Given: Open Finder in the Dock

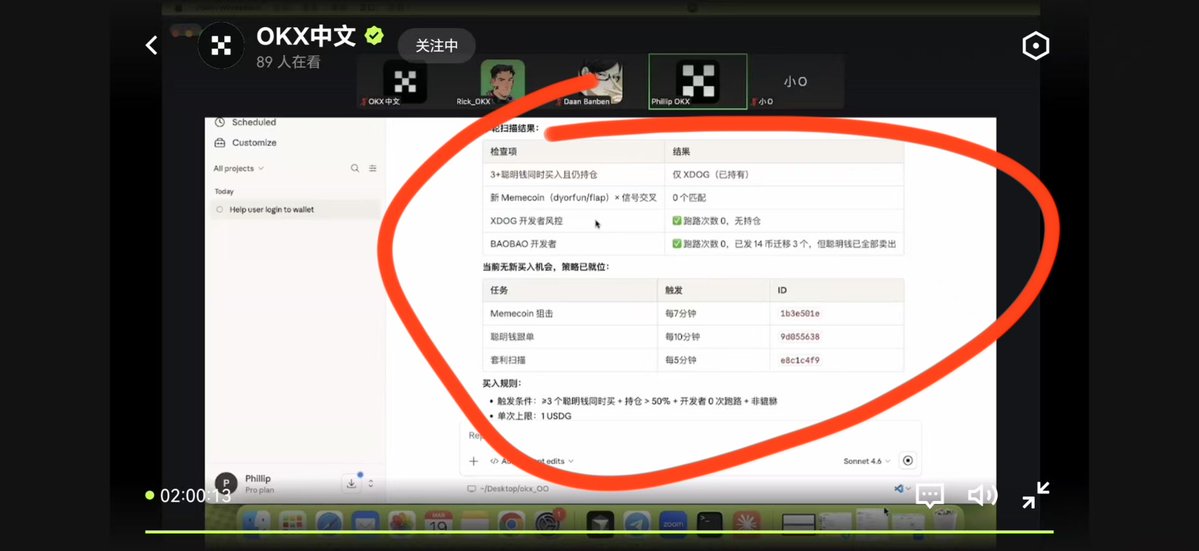Looking at the screenshot, I should (255, 523).
